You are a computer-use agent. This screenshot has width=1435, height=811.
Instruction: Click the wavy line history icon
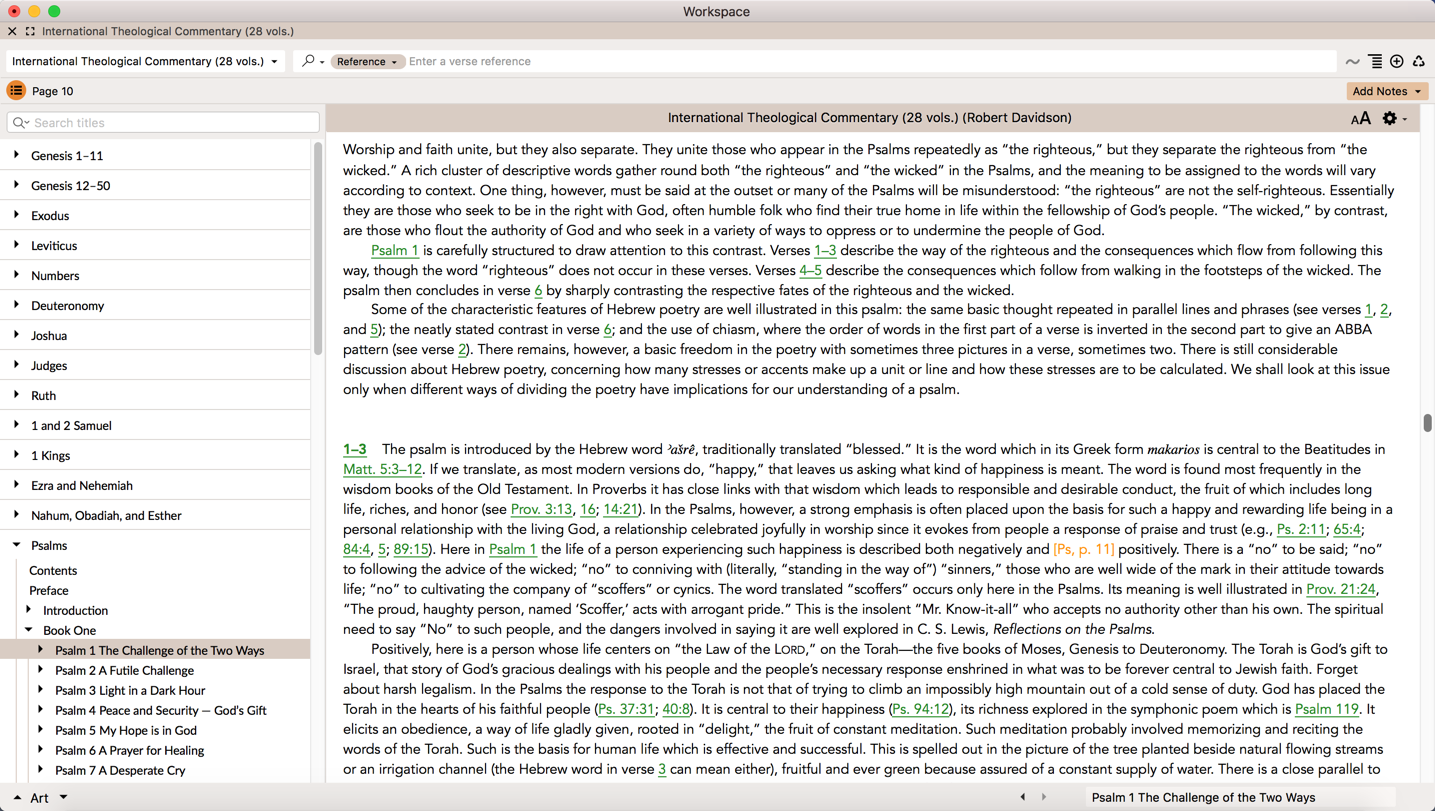pyautogui.click(x=1353, y=62)
